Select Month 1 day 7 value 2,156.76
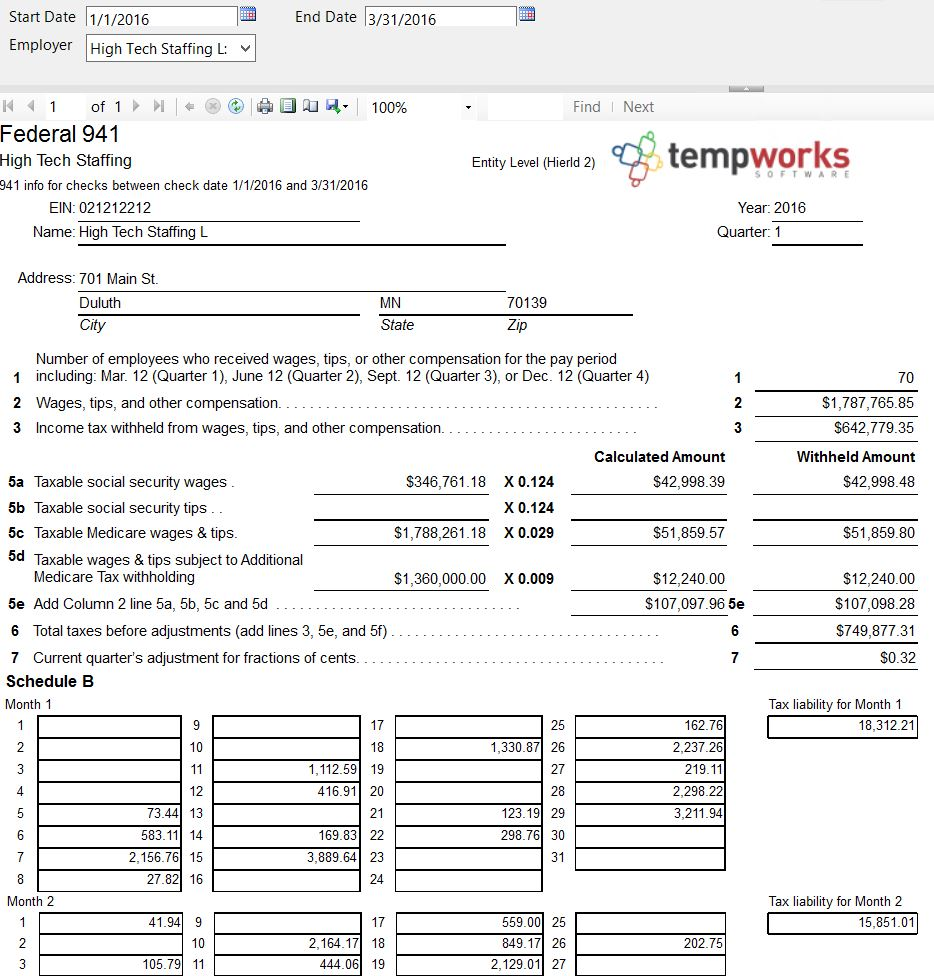The height and width of the screenshot is (976, 934). point(154,857)
